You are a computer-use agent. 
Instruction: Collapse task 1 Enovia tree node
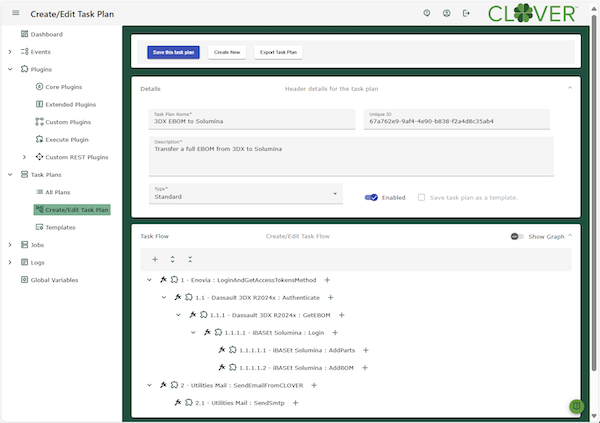pyautogui.click(x=149, y=280)
